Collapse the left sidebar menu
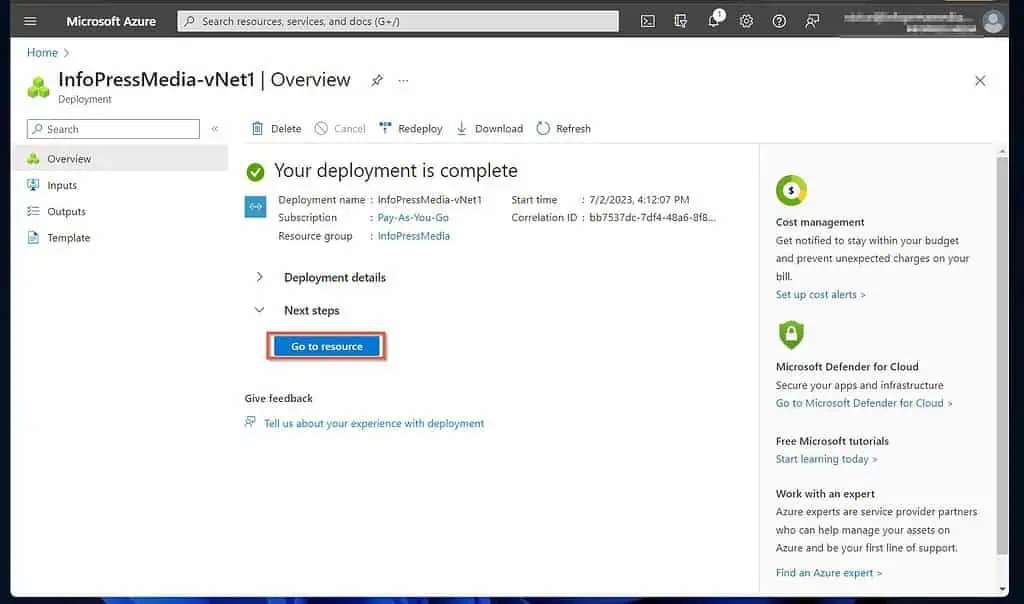Viewport: 1024px width, 604px height. coord(214,129)
